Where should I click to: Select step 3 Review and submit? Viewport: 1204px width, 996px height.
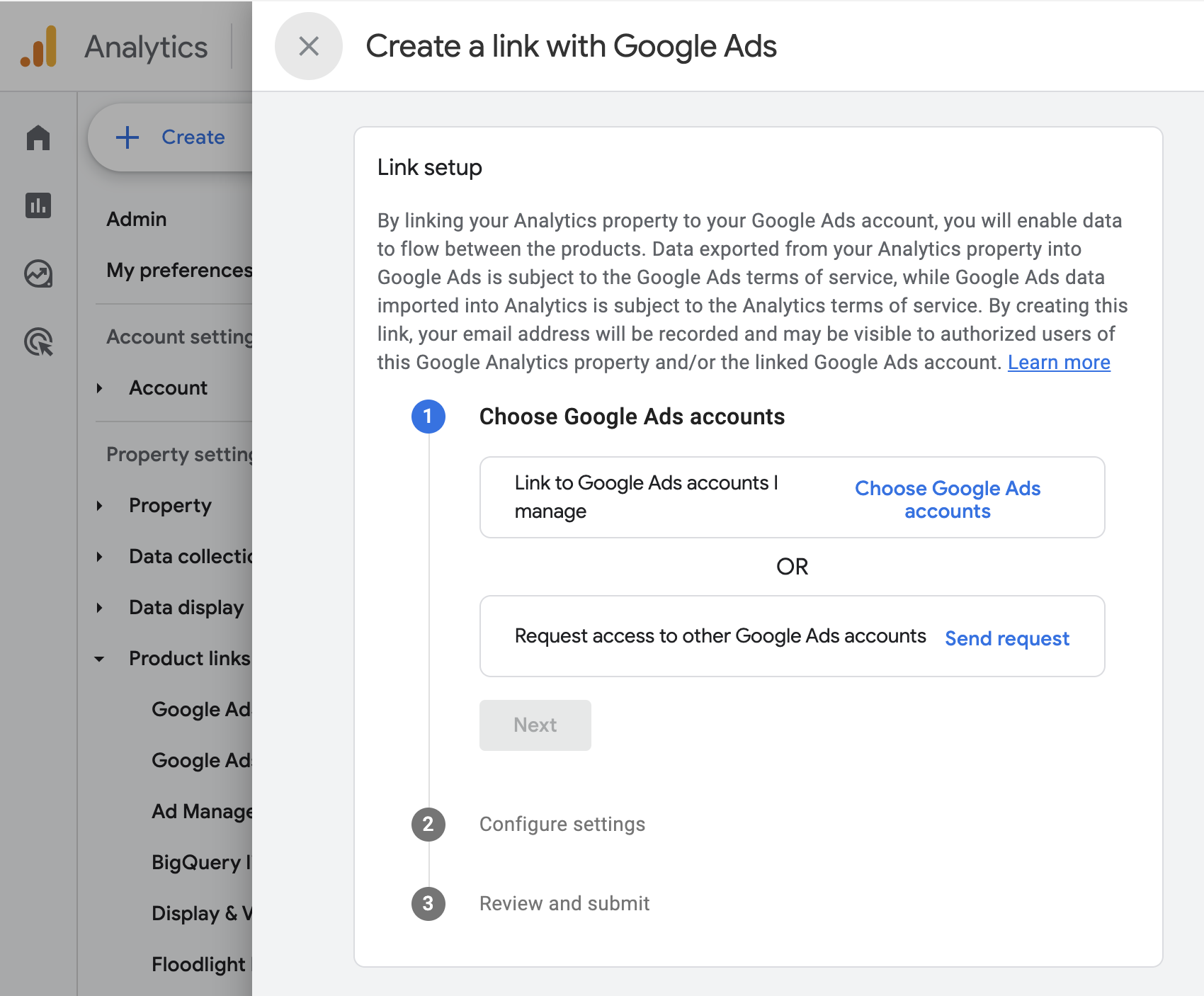point(564,903)
